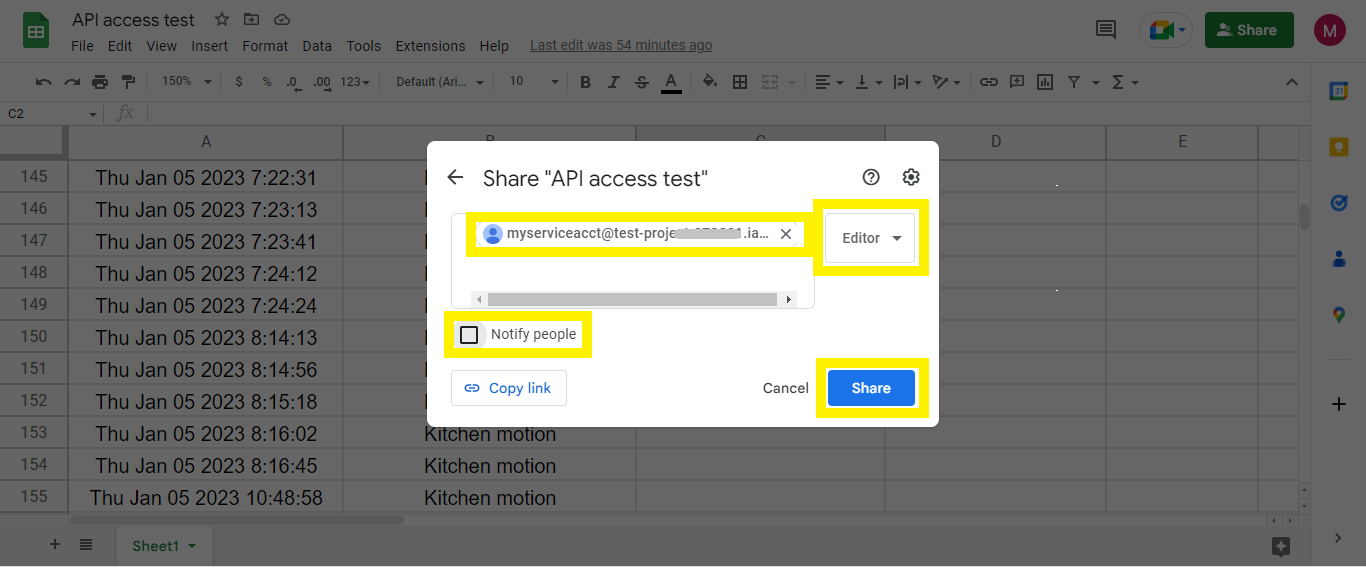Toggle italic formatting
1366x568 pixels.
[614, 82]
